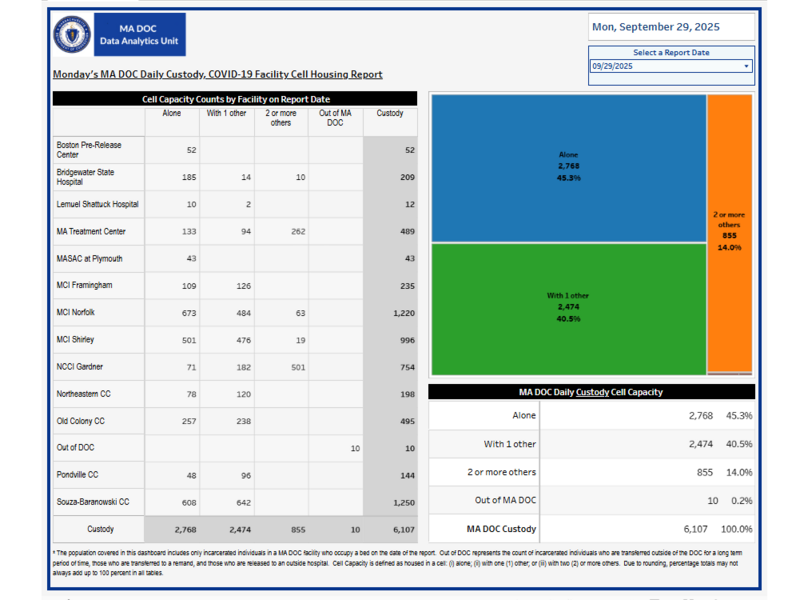The height and width of the screenshot is (600, 800).
Task: Select the Out of MA DOC summary row
Action: [x=591, y=500]
